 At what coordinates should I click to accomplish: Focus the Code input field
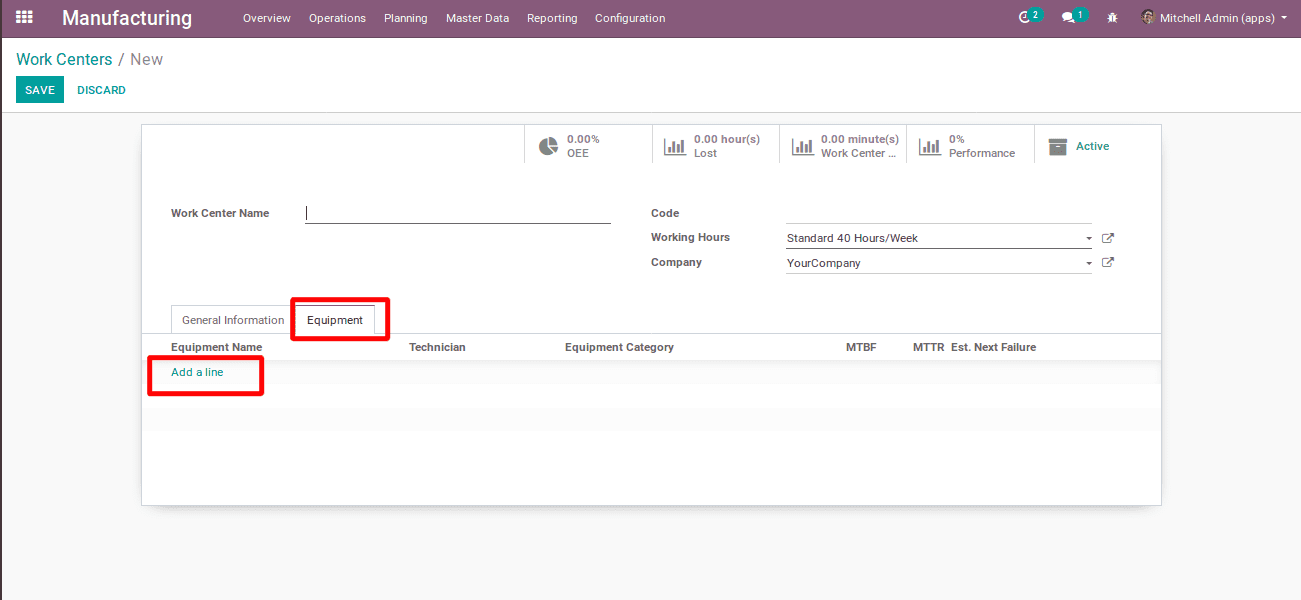939,213
